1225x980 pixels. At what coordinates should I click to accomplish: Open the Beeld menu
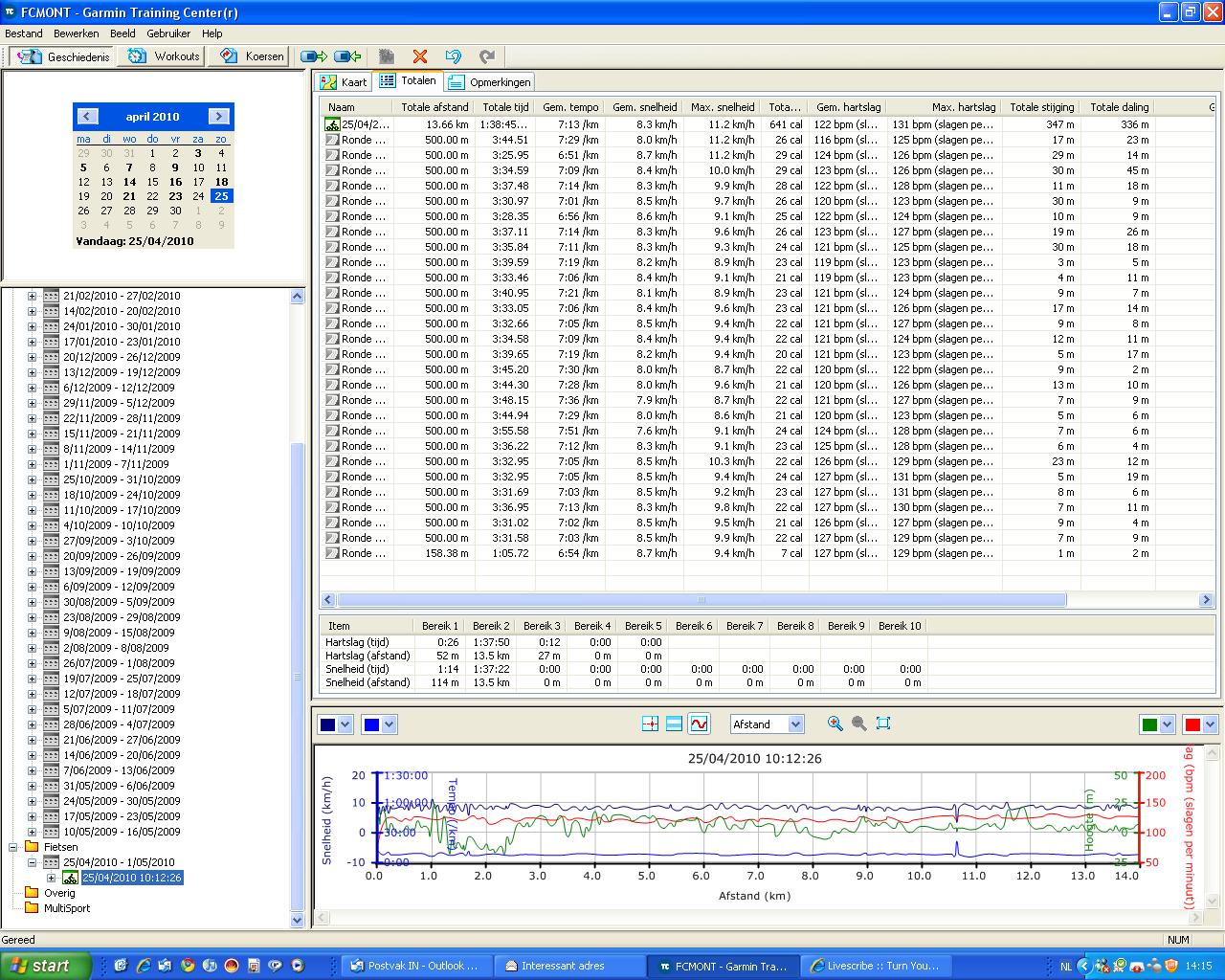coord(122,33)
